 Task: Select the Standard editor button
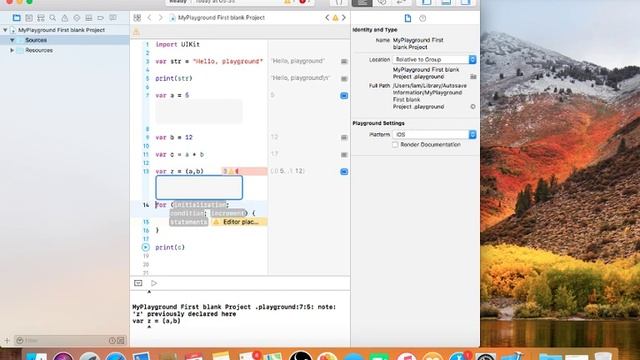click(x=362, y=2)
